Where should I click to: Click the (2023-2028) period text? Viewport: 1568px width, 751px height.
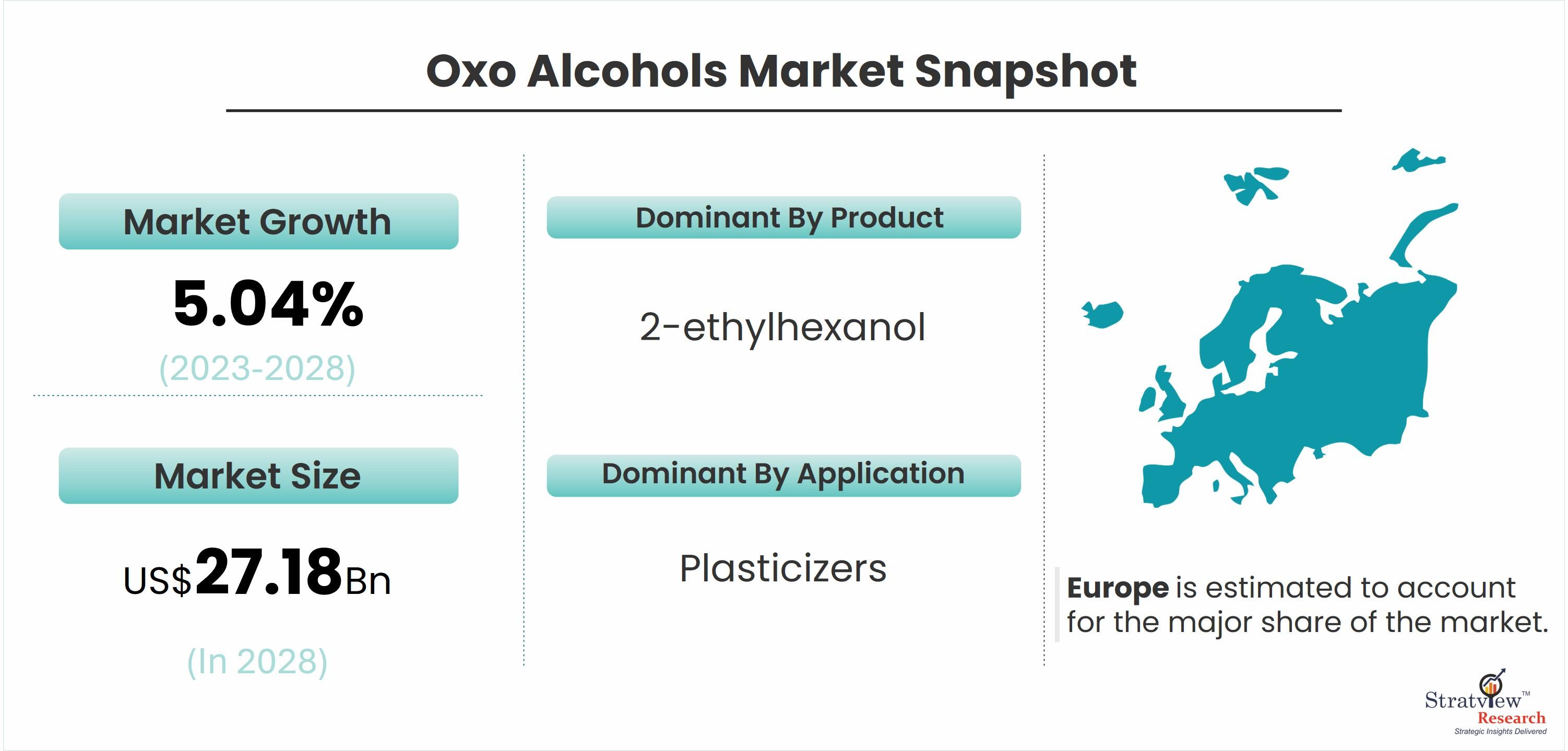click(x=257, y=369)
